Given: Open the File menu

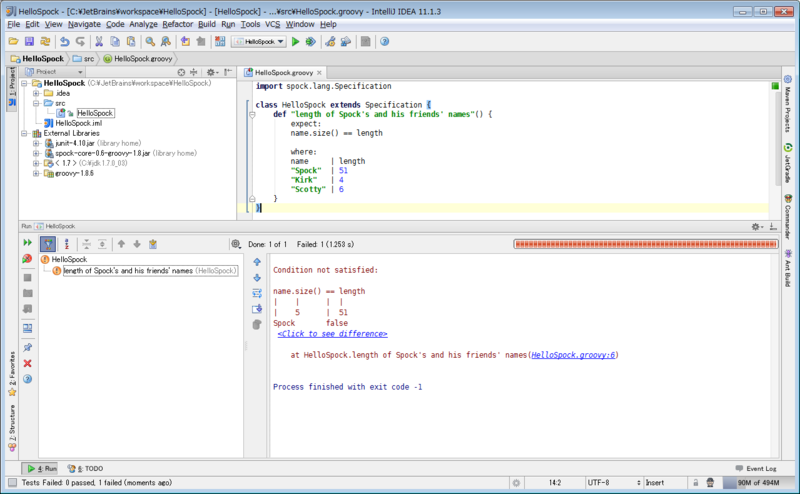Looking at the screenshot, I should tap(14, 24).
